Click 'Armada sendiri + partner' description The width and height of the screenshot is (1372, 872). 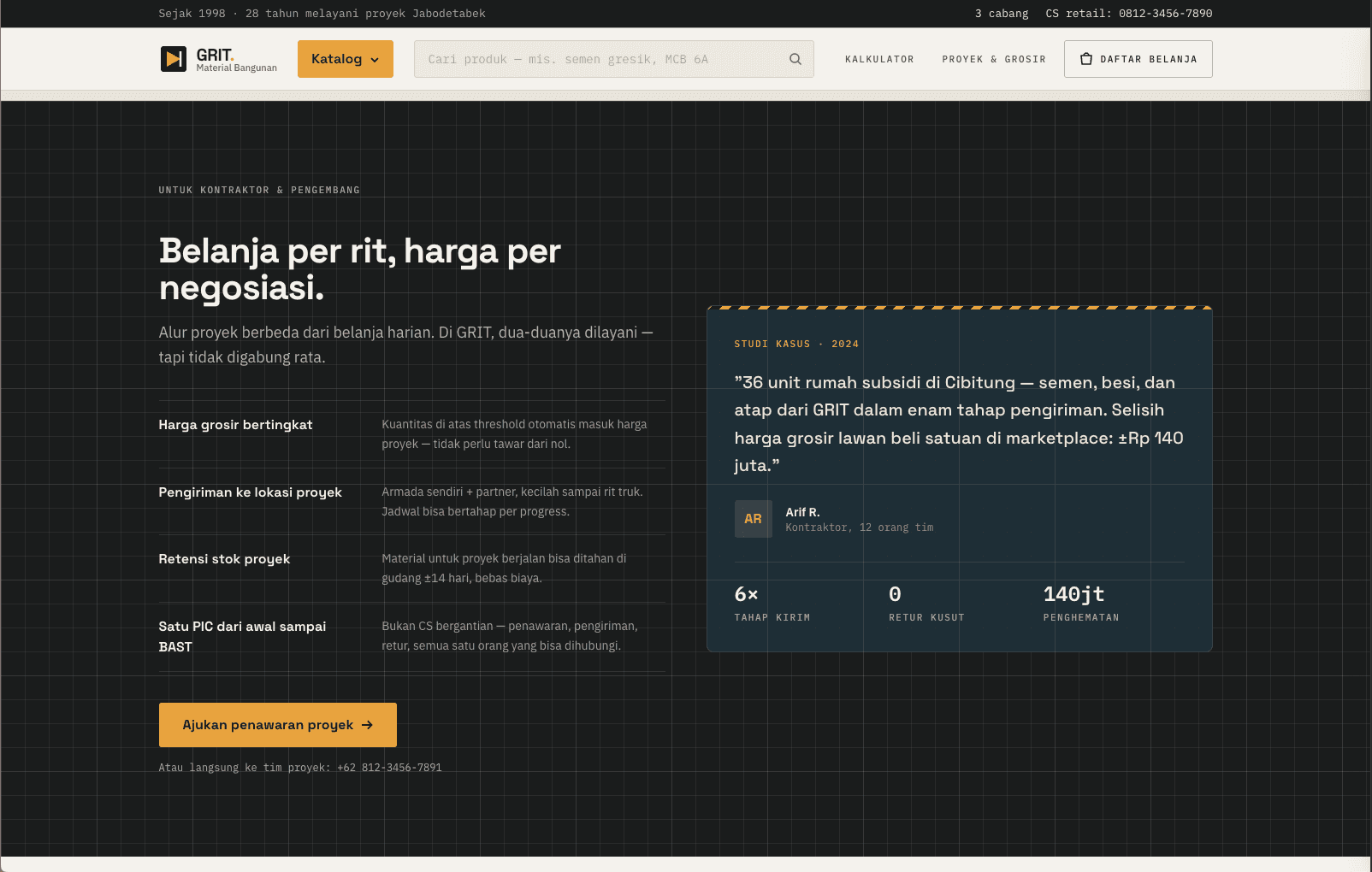(x=512, y=502)
